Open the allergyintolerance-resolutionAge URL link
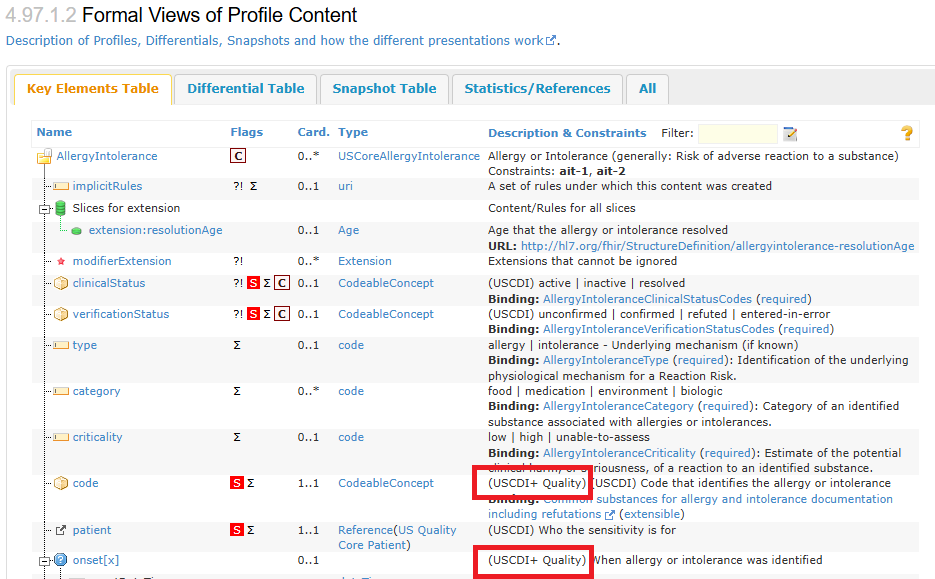The height and width of the screenshot is (579, 935). (717, 246)
